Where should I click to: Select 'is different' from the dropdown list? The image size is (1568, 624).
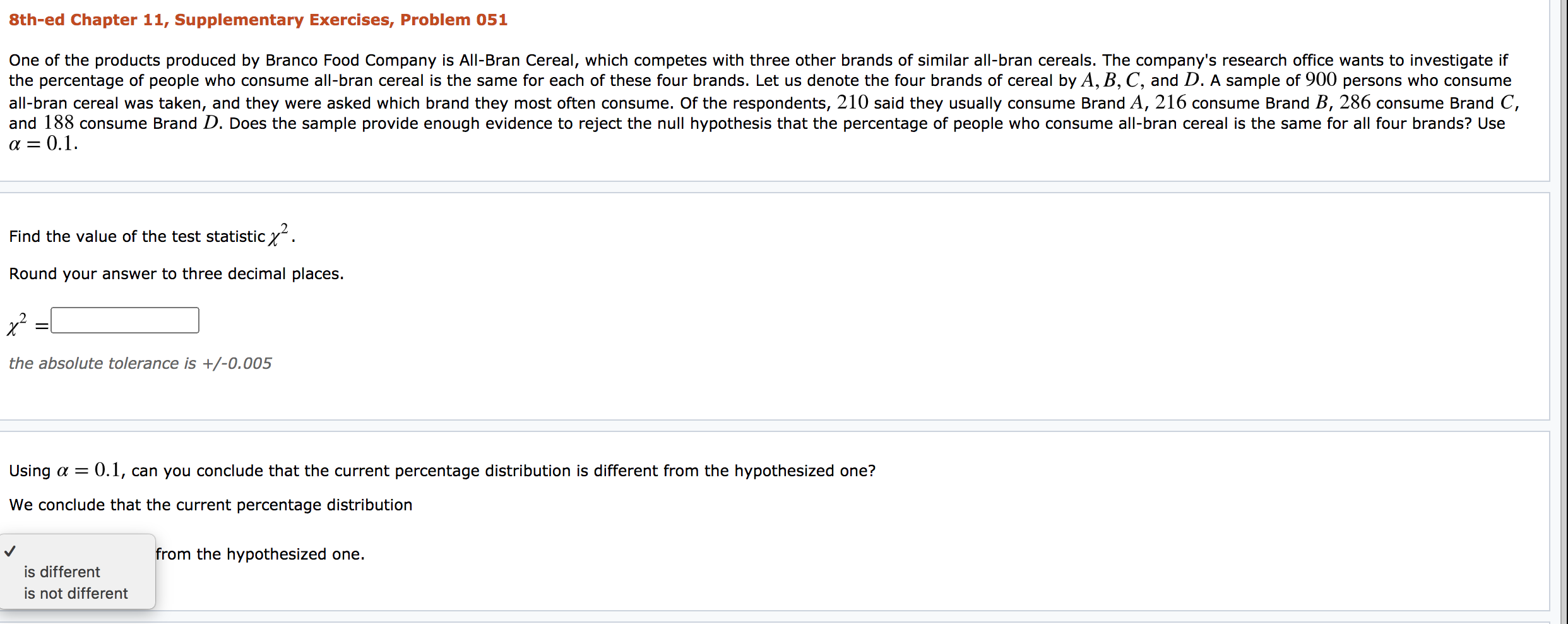pyautogui.click(x=61, y=572)
